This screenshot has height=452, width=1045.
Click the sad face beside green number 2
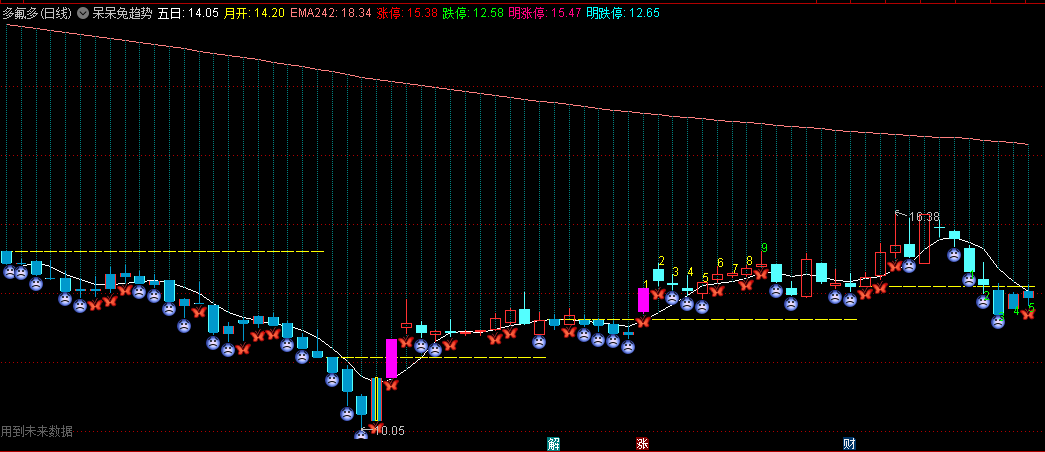pyautogui.click(x=984, y=301)
